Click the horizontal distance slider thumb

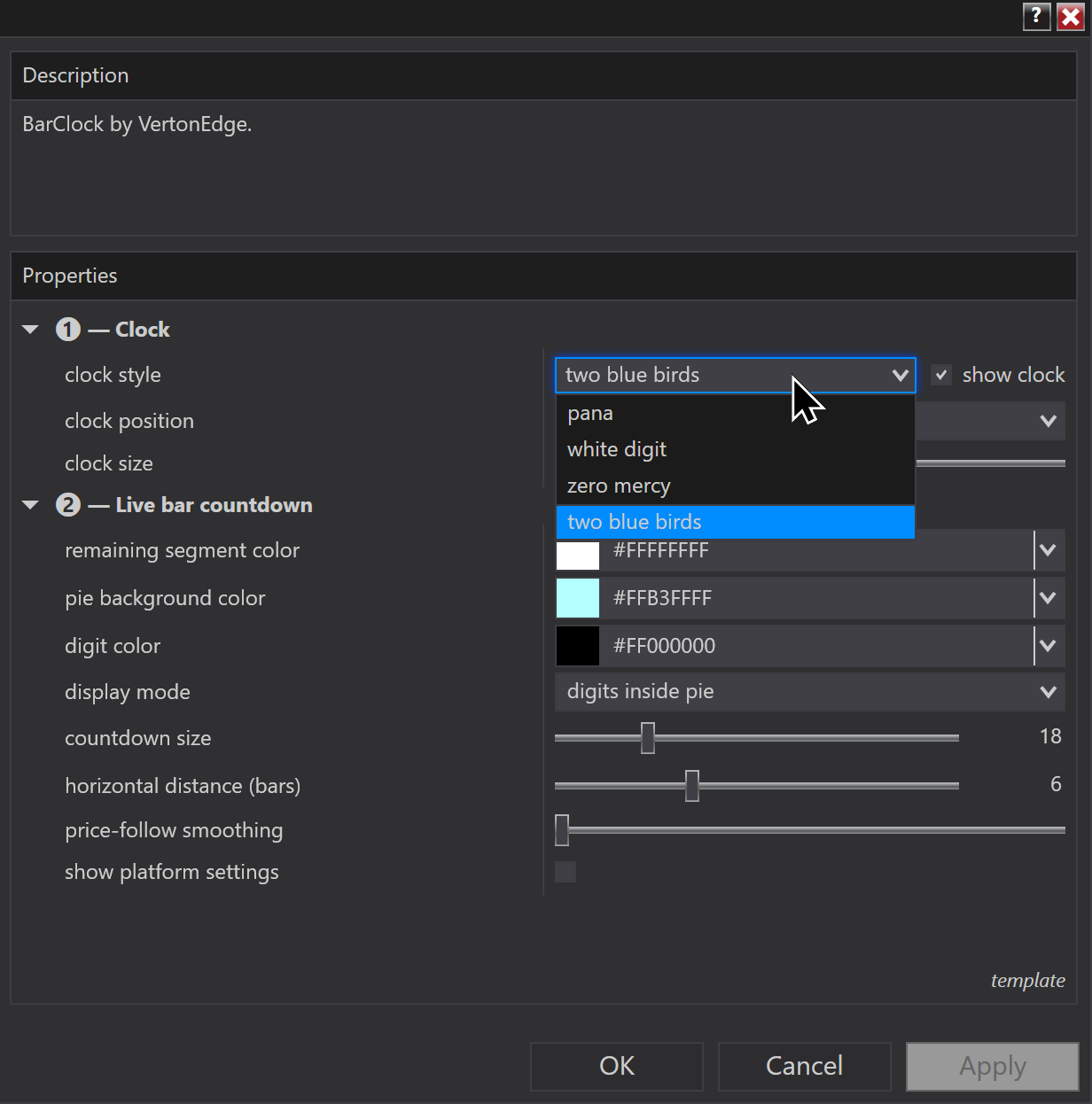pos(692,786)
